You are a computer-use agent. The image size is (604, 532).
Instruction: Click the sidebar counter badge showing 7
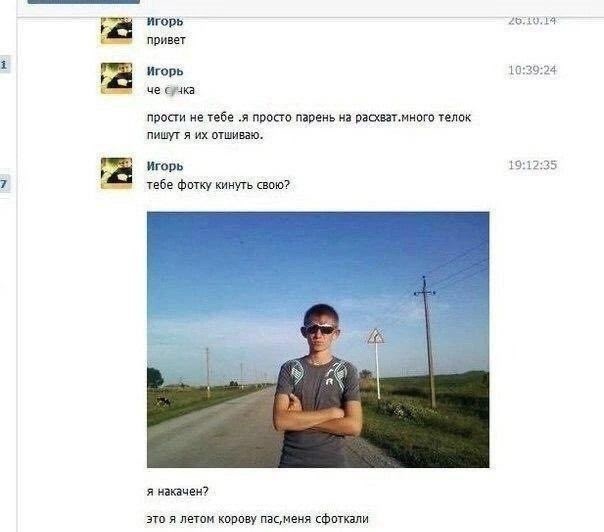coord(4,183)
